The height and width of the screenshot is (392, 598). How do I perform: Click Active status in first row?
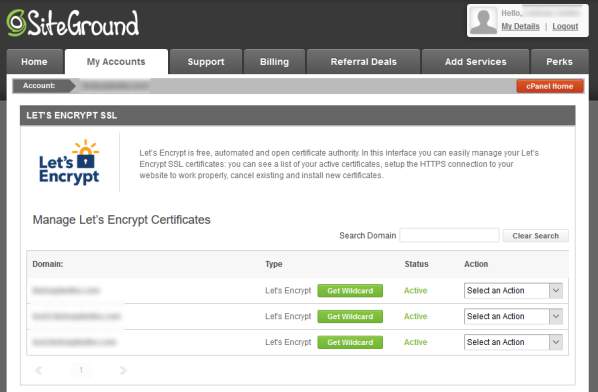tap(416, 291)
